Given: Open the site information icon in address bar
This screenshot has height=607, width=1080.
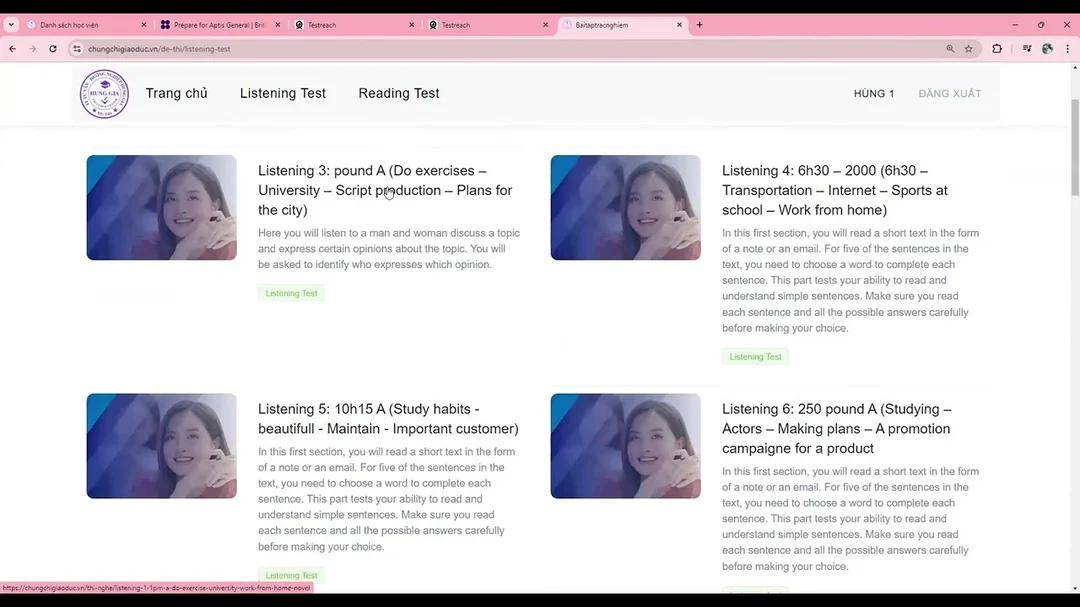Looking at the screenshot, I should pyautogui.click(x=77, y=49).
